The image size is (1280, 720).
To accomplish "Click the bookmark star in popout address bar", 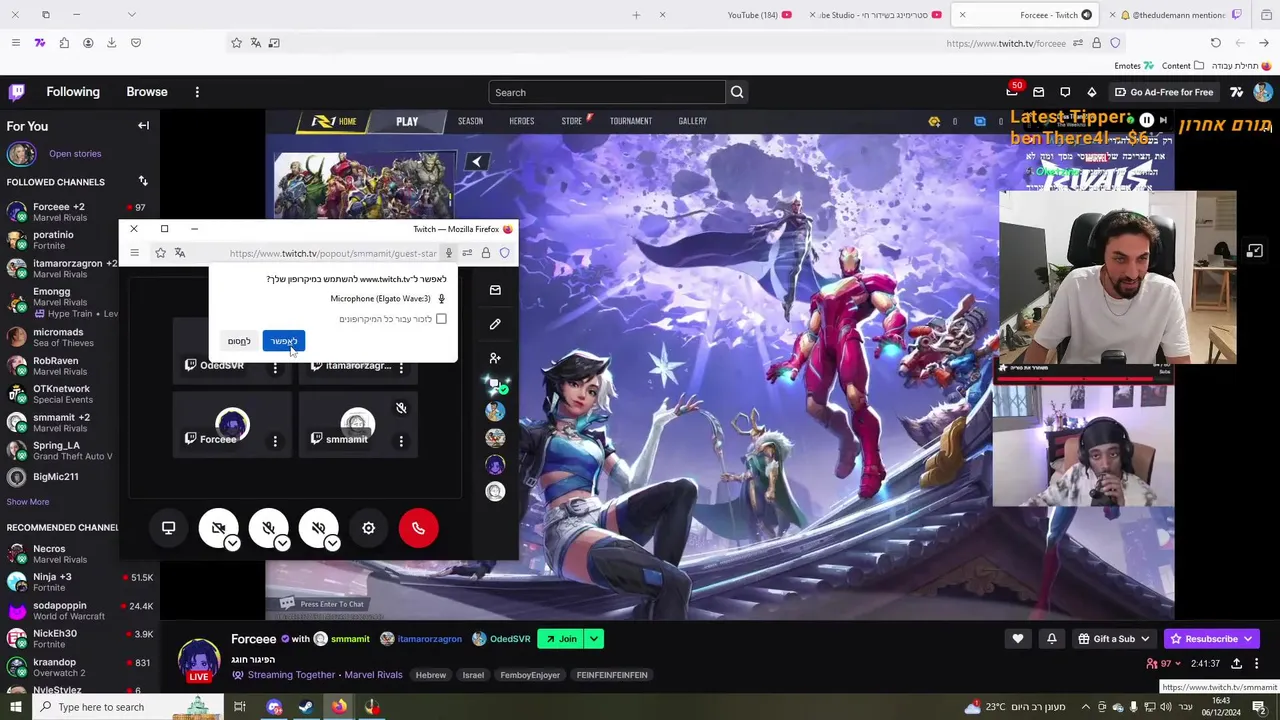I will [x=160, y=253].
